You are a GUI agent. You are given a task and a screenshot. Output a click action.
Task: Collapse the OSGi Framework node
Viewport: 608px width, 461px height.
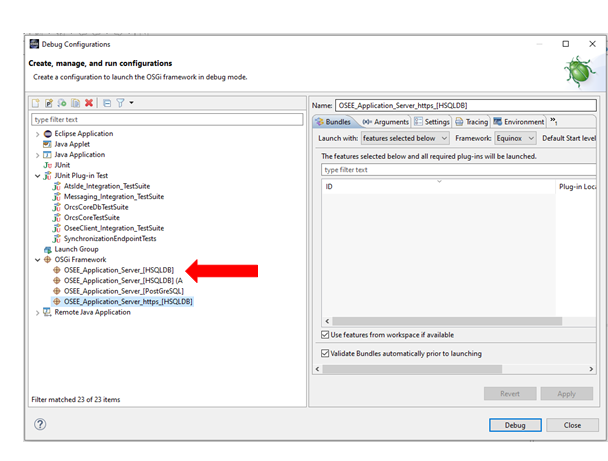point(37,260)
